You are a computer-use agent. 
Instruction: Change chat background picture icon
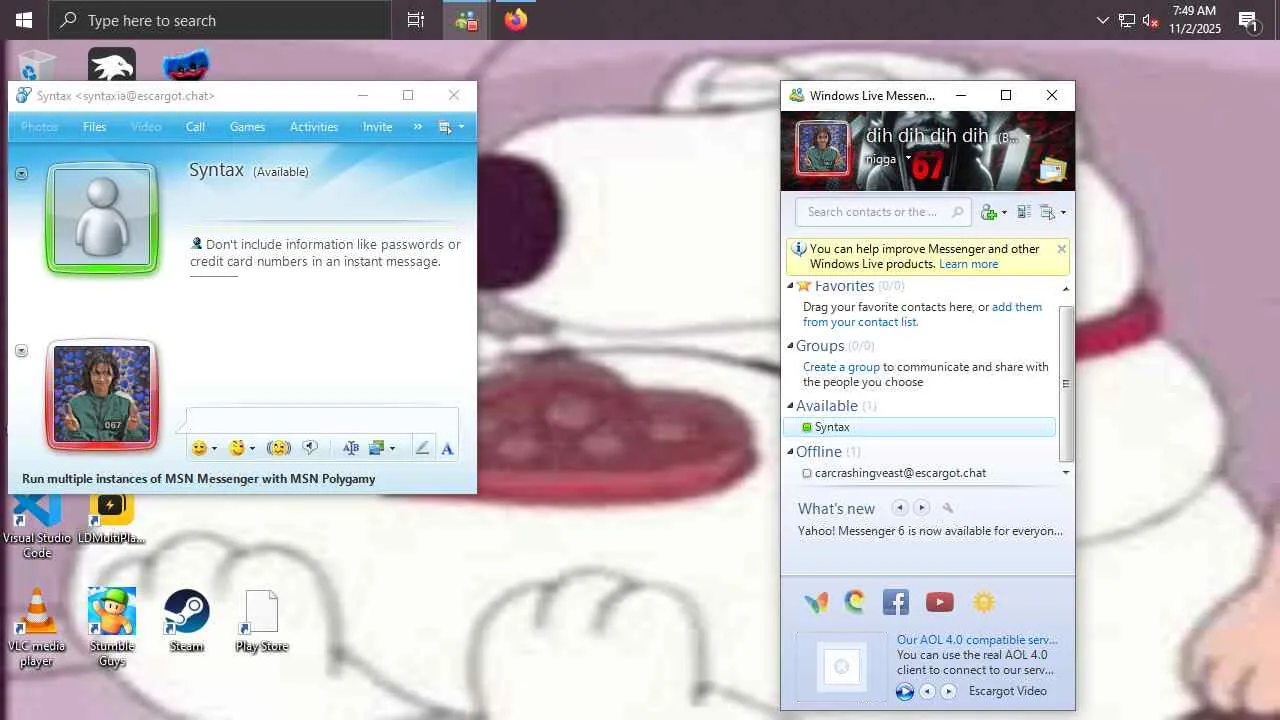[381, 448]
